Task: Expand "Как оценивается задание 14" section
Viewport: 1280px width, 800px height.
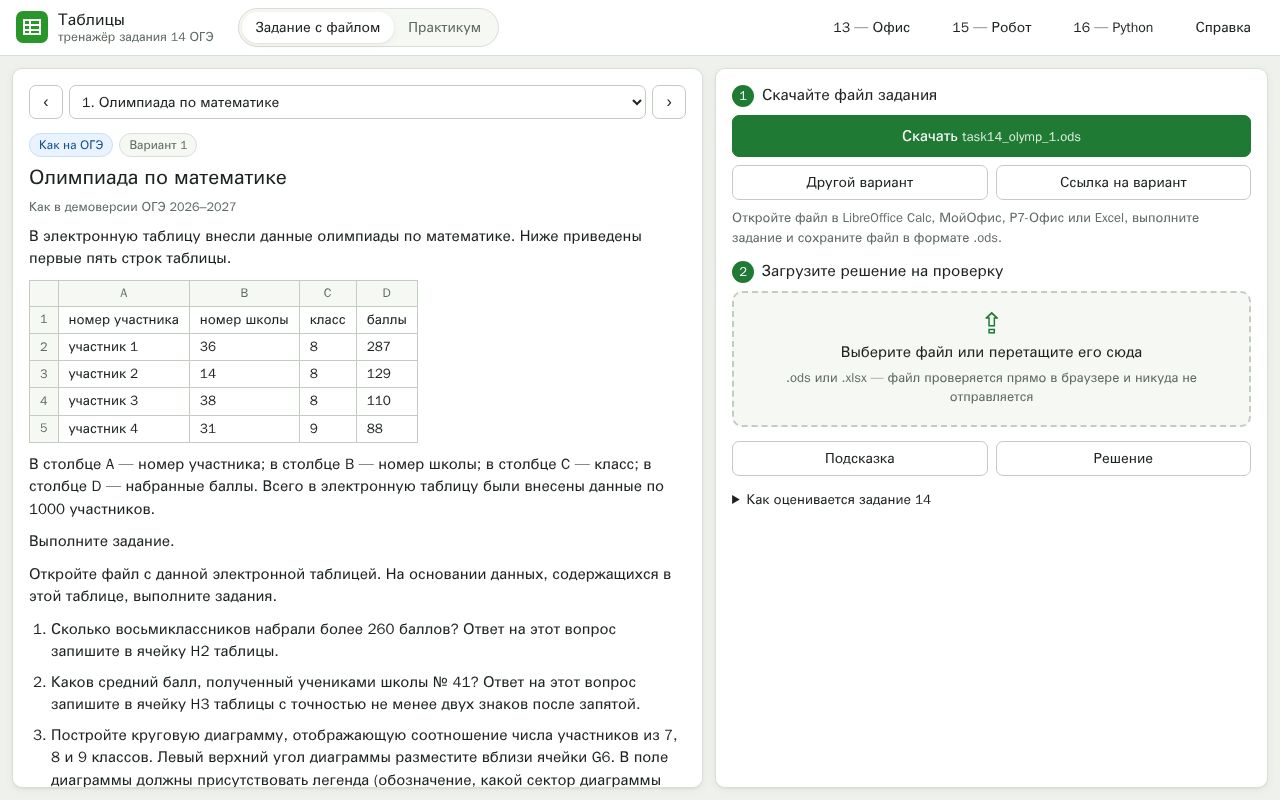Action: (x=832, y=499)
